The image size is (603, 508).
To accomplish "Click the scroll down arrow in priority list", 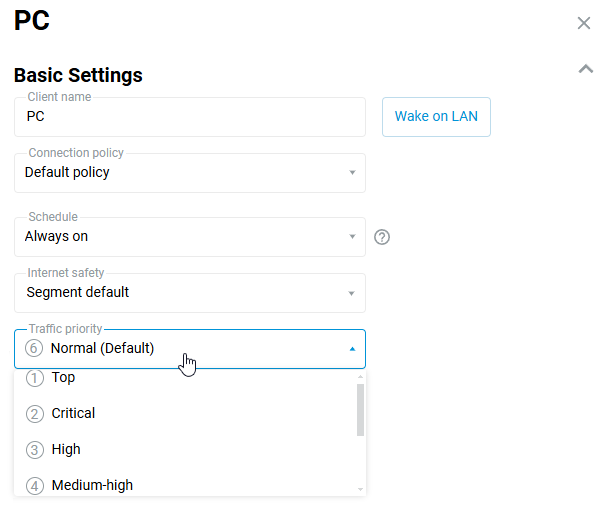I will pos(360,489).
